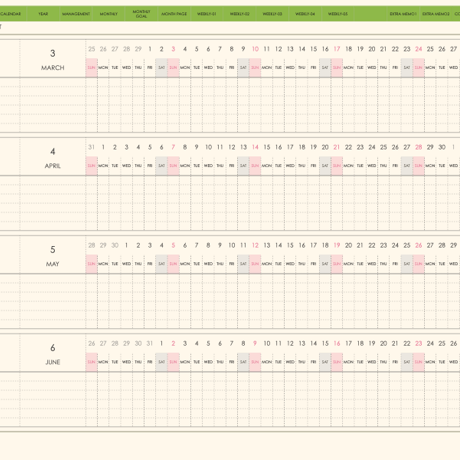The width and height of the screenshot is (460, 460).
Task: Click date 20 in the June row
Action: coord(384,343)
